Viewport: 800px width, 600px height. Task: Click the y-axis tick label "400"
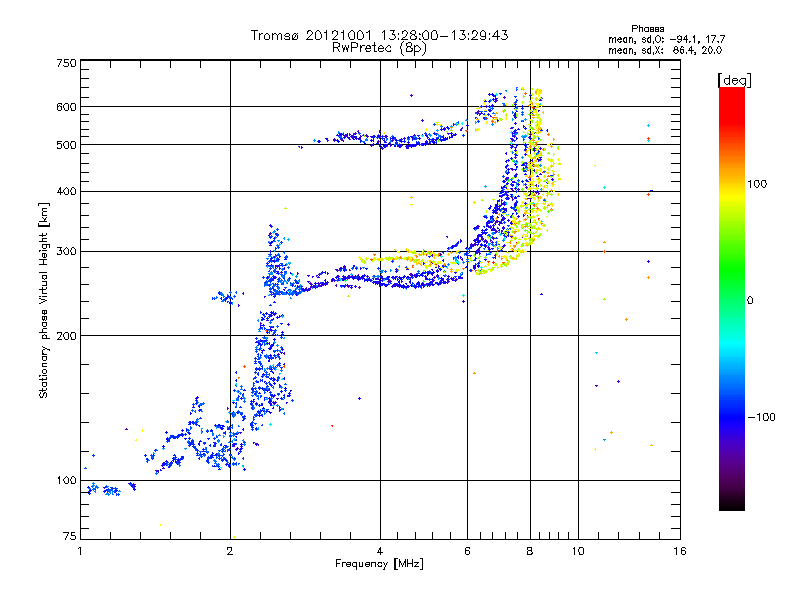[66, 192]
